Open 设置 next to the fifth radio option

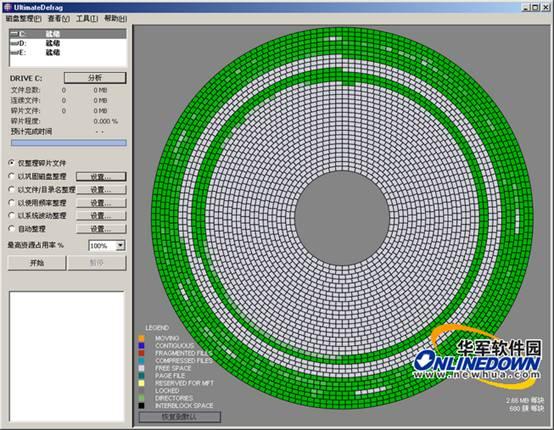(x=101, y=216)
